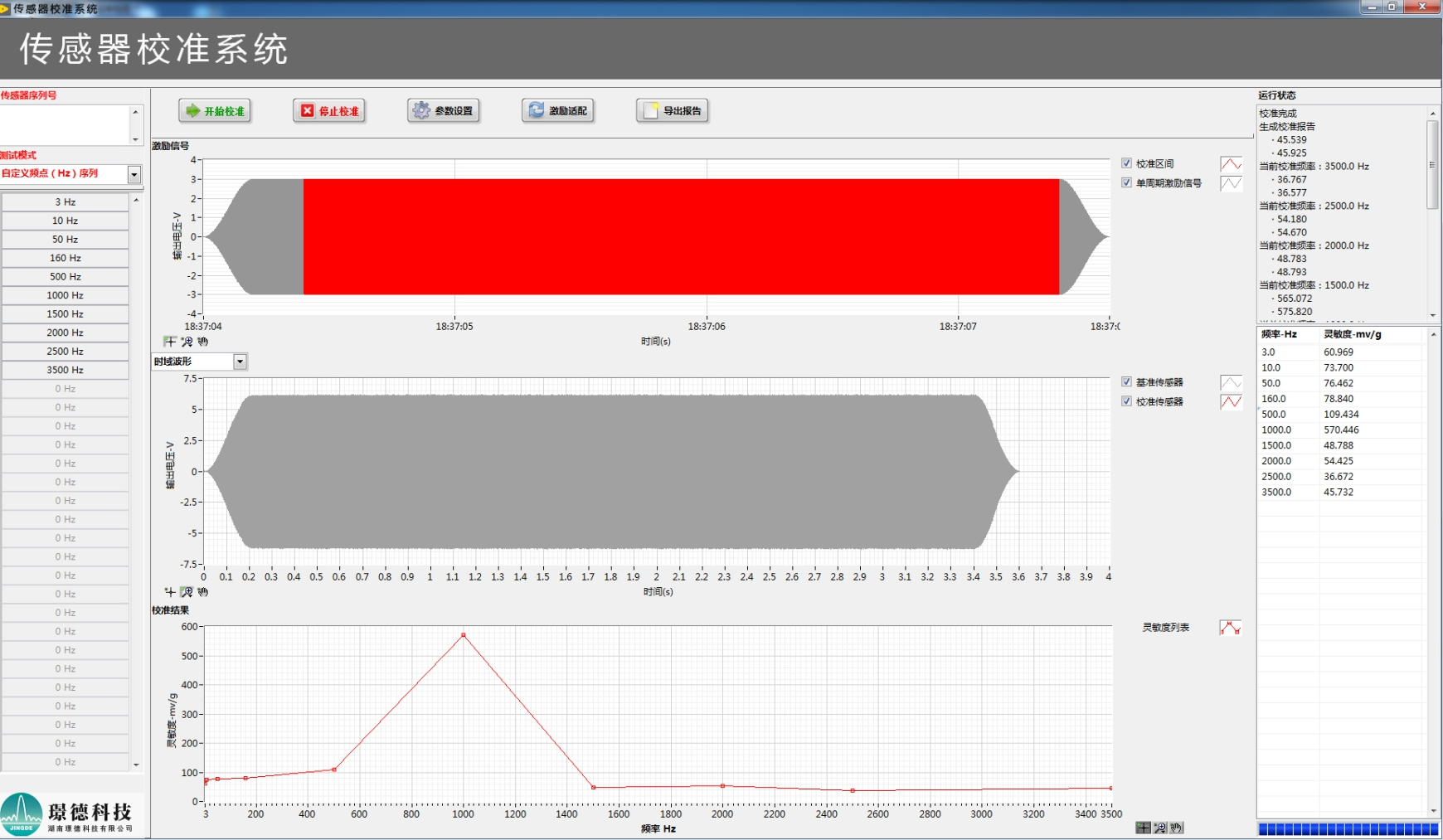Click the 激励适配 excitation adapt button
1443x840 pixels.
(559, 110)
